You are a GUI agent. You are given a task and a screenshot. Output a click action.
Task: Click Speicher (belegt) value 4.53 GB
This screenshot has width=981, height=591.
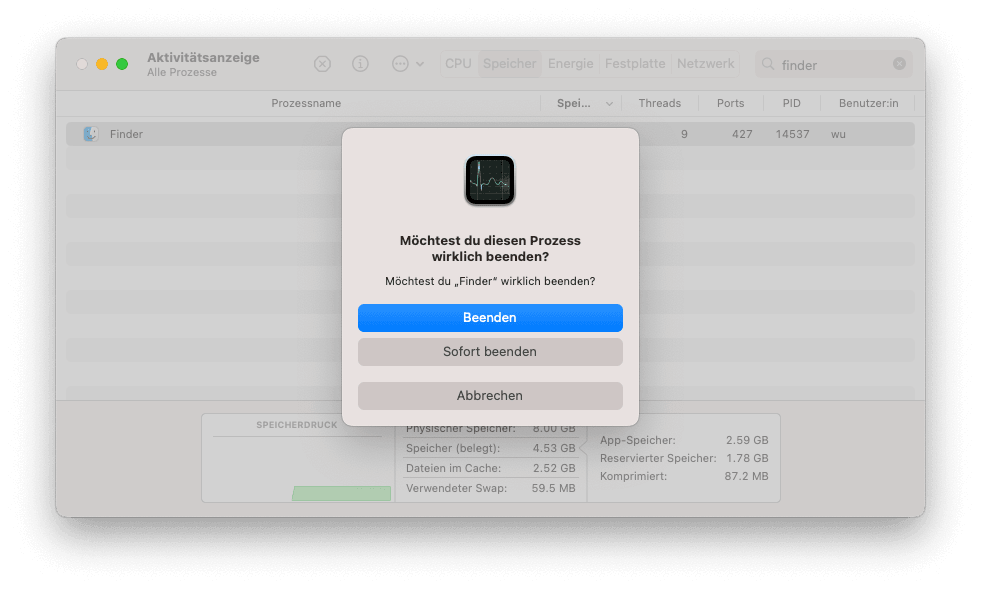click(554, 448)
